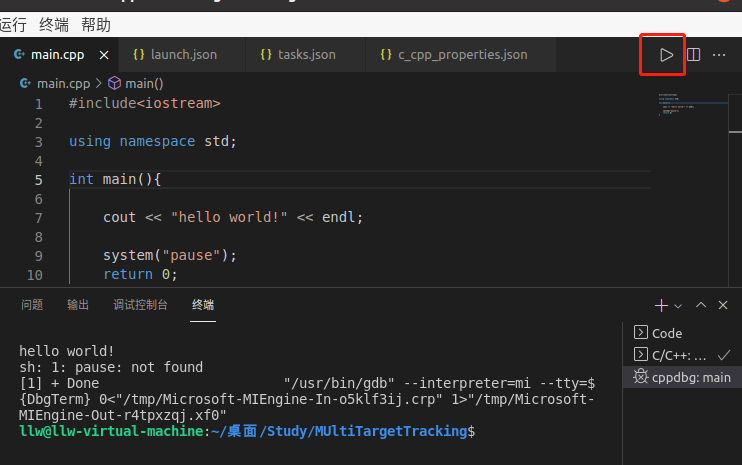Viewport: 742px width, 465px height.
Task: Open the 帮助 menu
Action: click(x=96, y=25)
